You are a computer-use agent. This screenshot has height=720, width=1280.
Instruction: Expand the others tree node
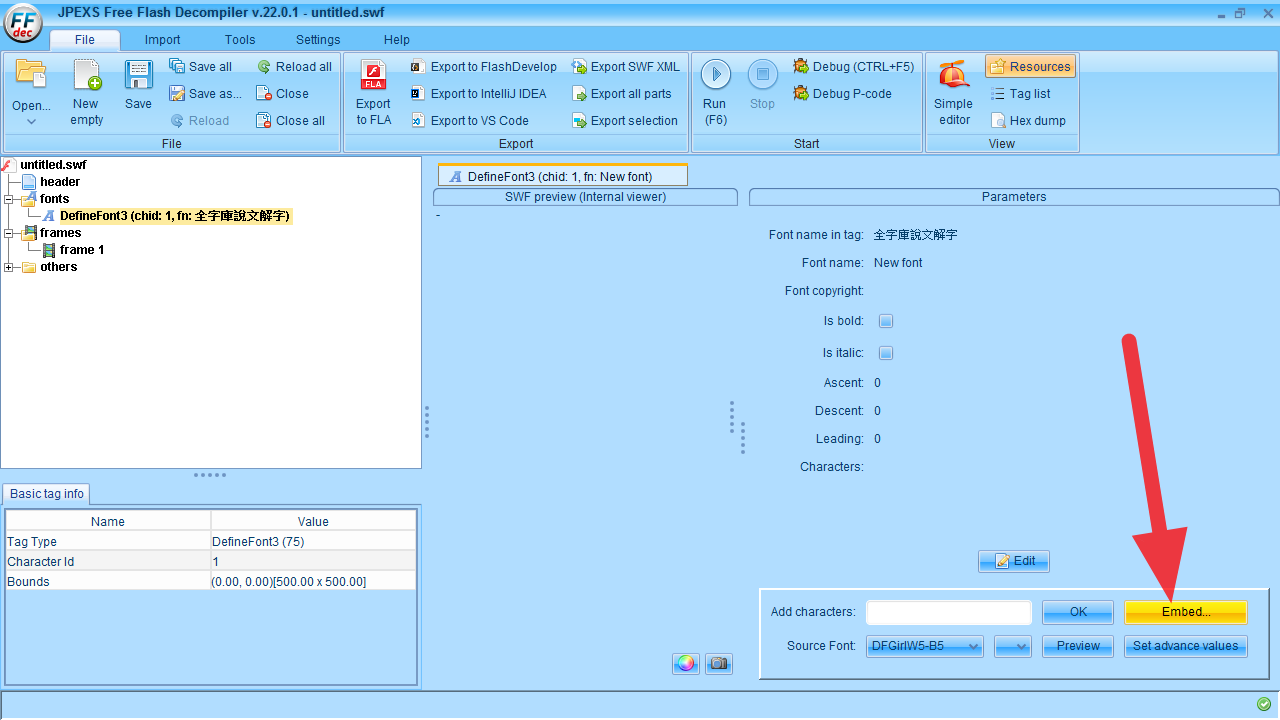(x=9, y=267)
